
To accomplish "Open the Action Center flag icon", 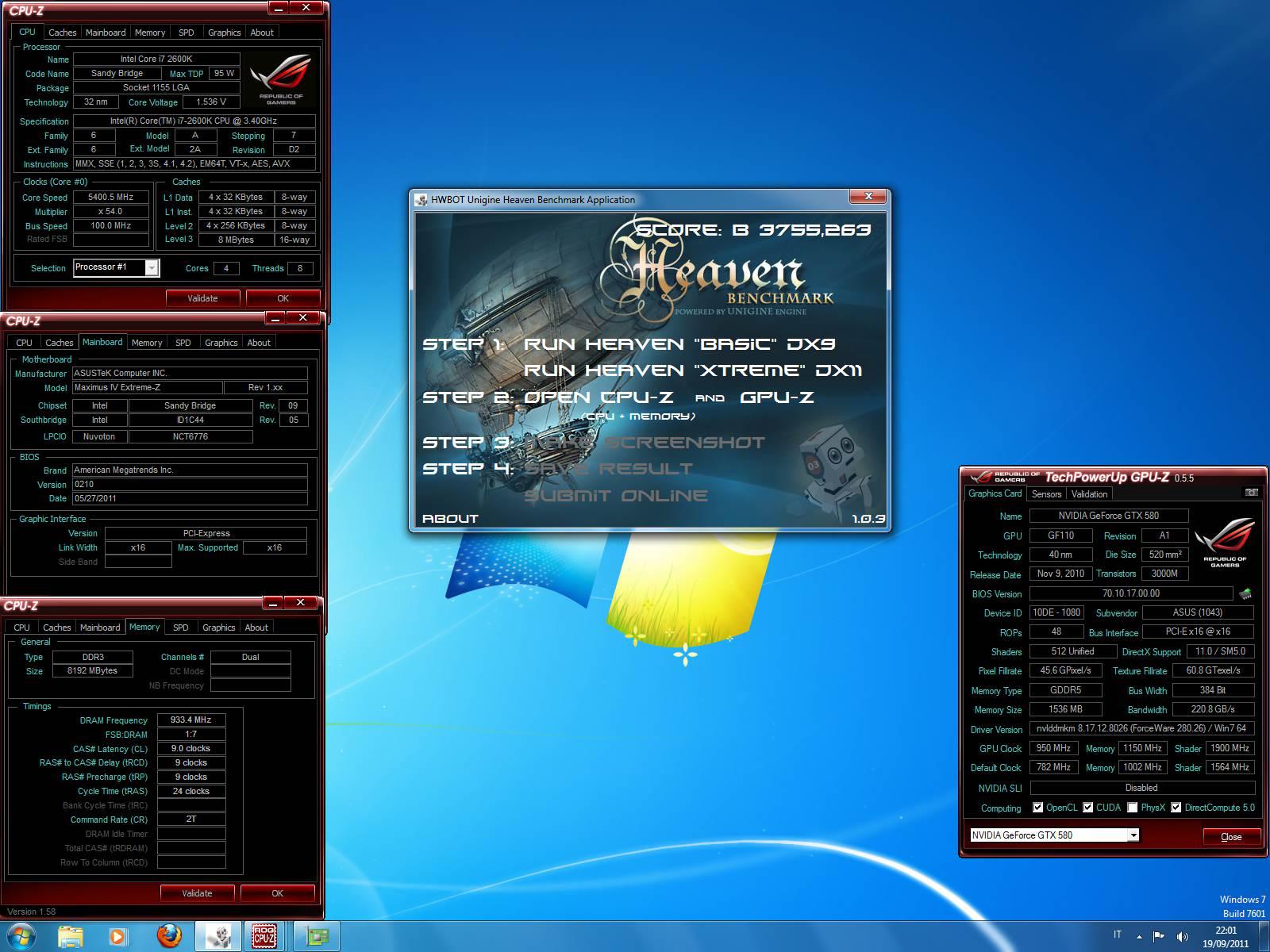I will [1158, 936].
